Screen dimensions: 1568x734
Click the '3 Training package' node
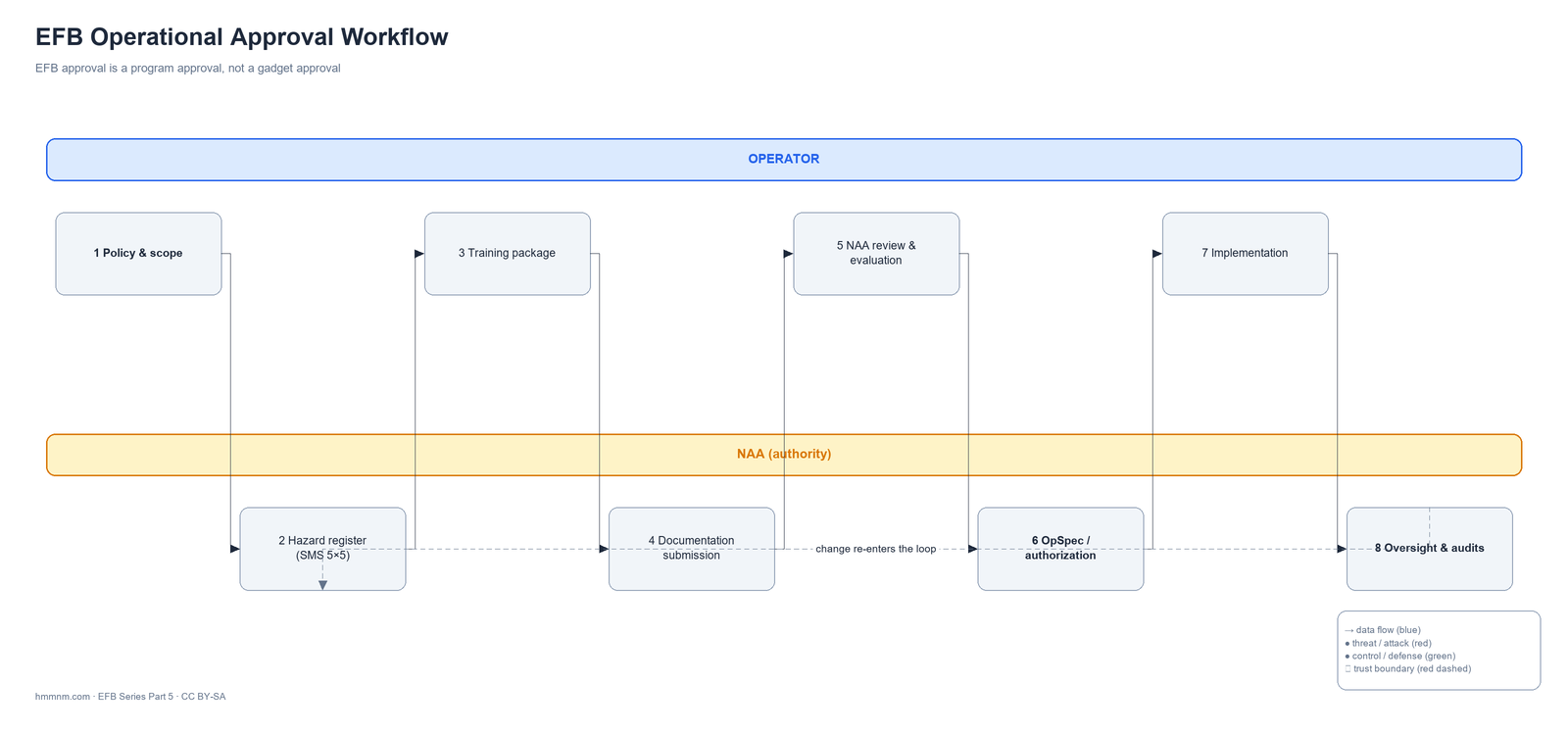point(508,254)
